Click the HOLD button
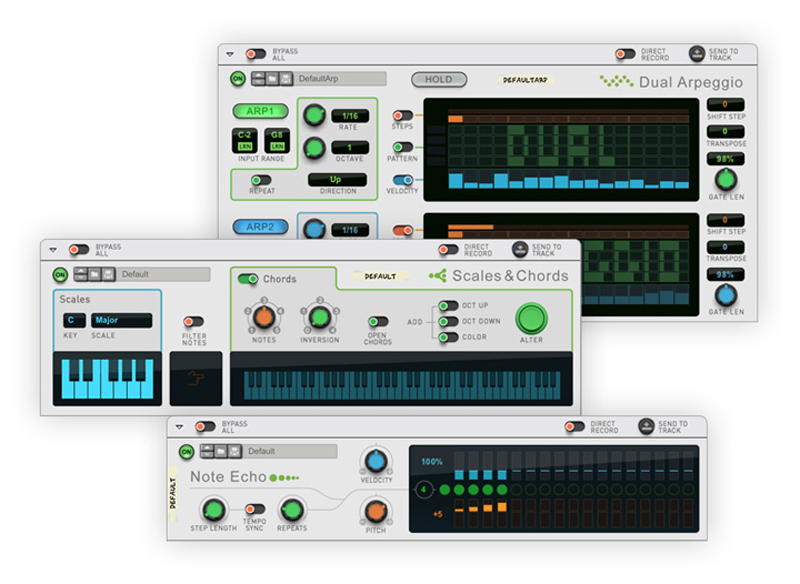Image resolution: width=800 pixels, height=584 pixels. click(x=439, y=80)
